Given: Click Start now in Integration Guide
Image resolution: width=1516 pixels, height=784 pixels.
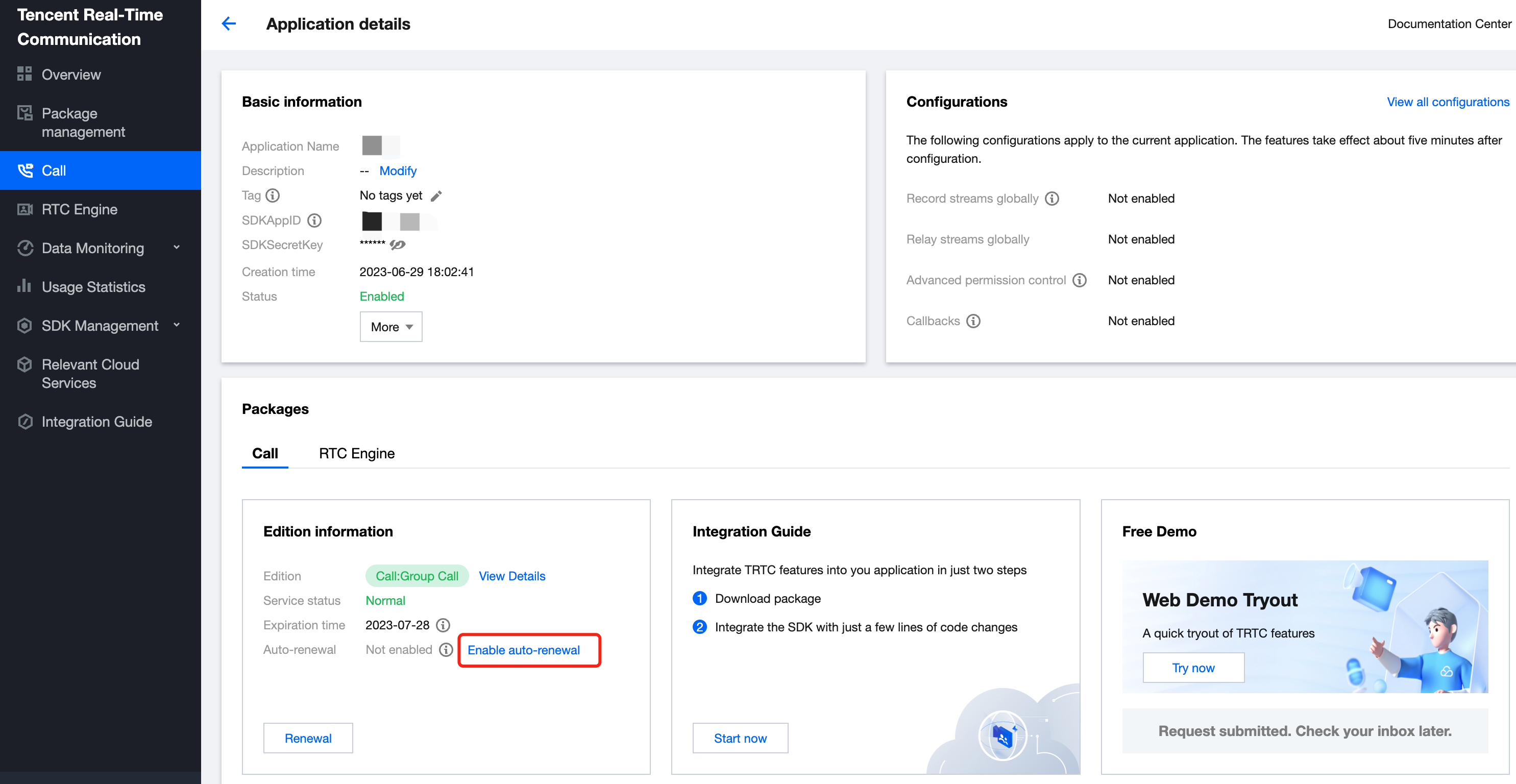Looking at the screenshot, I should click(x=740, y=738).
